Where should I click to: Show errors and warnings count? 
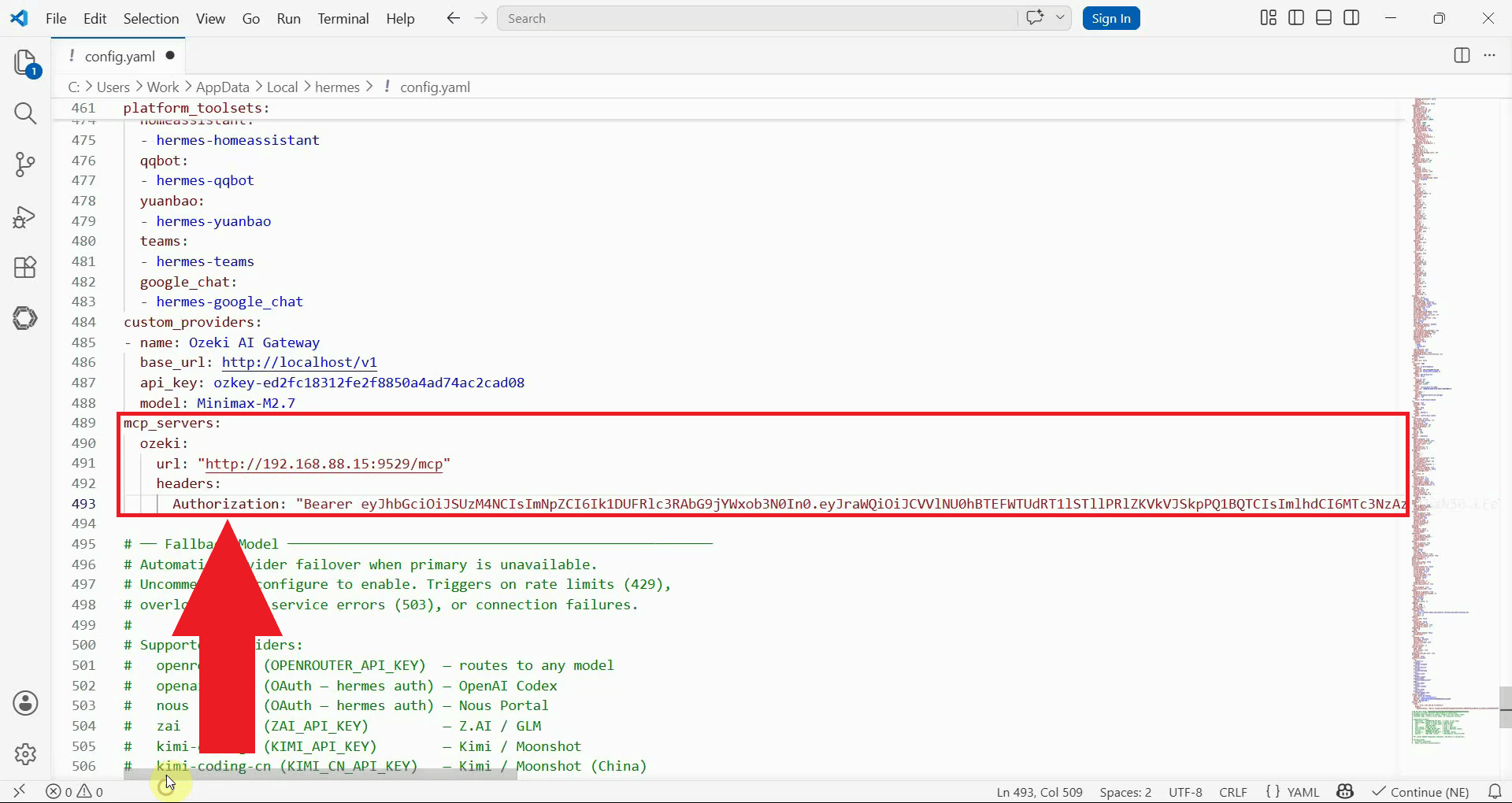[x=75, y=792]
